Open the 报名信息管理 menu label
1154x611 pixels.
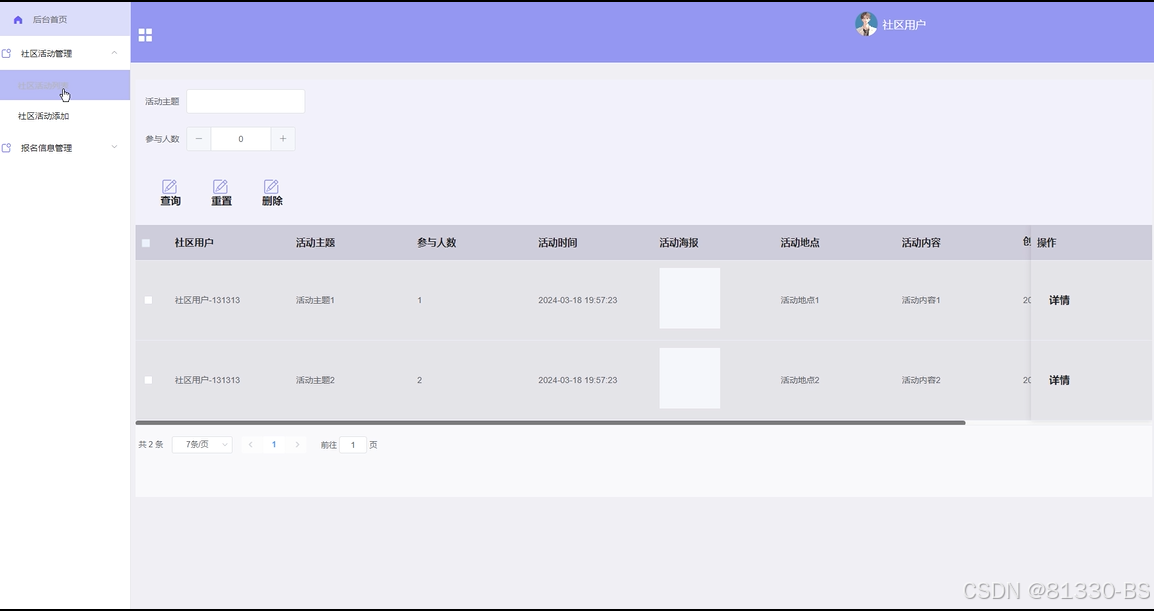click(x=46, y=148)
